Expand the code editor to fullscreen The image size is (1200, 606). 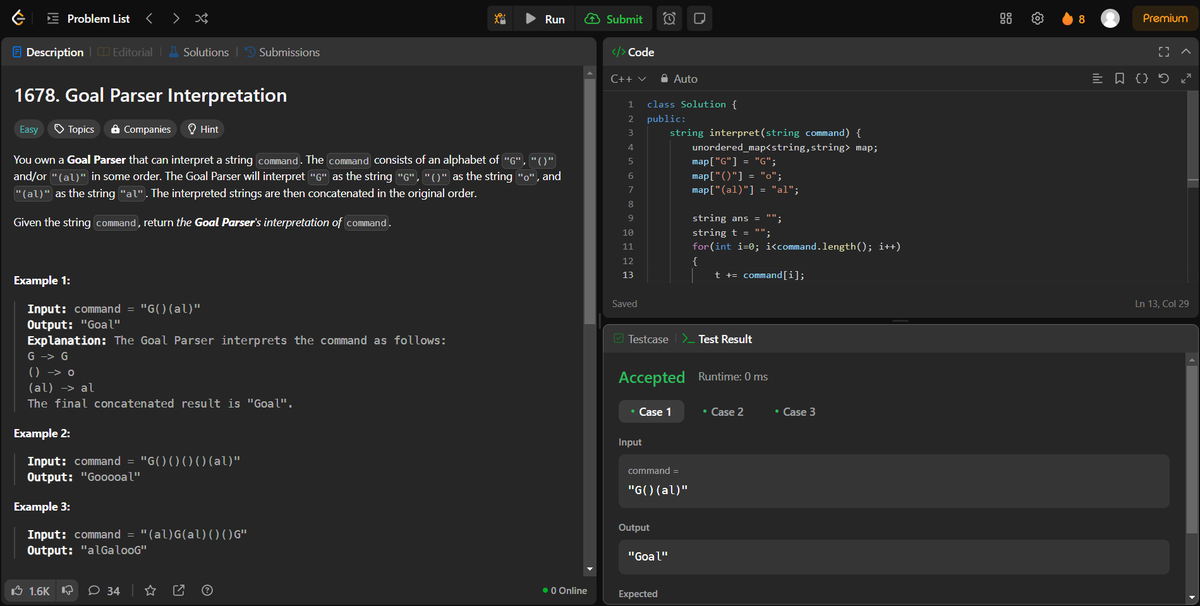pos(1163,51)
